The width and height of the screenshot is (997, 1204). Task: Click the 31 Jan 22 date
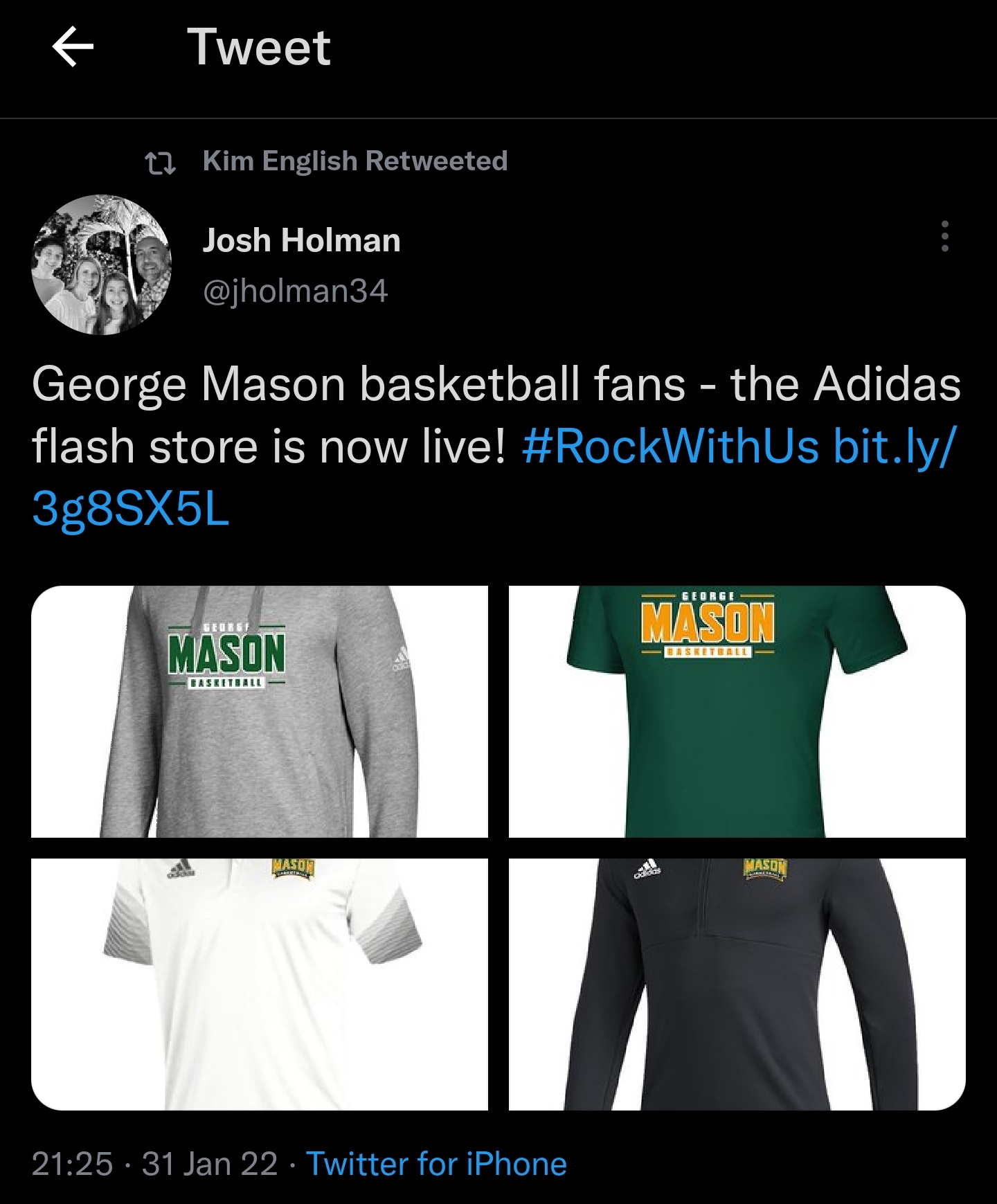(x=210, y=1164)
